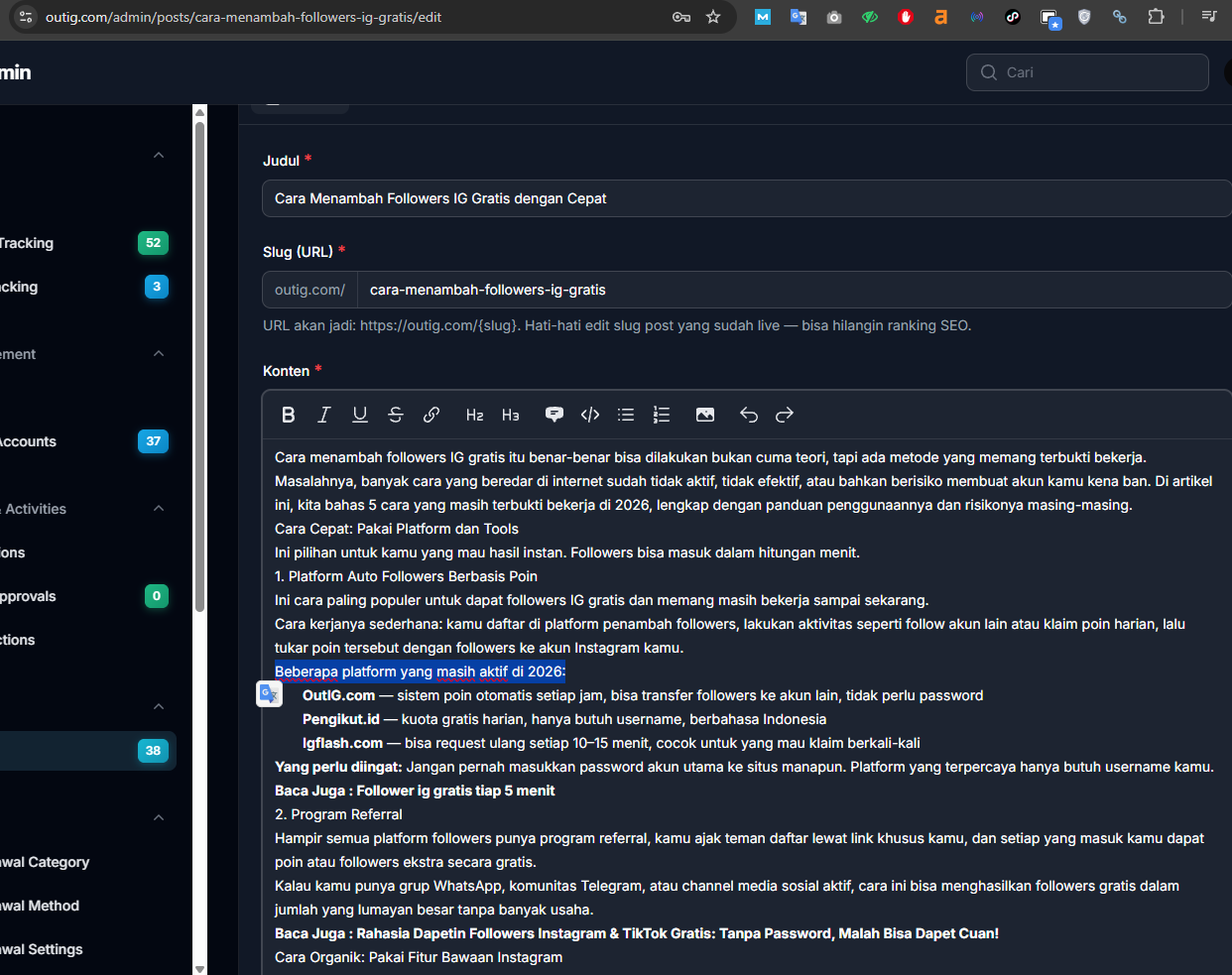1232x975 pixels.
Task: Insert a hyperlink using the link icon
Action: pos(431,415)
